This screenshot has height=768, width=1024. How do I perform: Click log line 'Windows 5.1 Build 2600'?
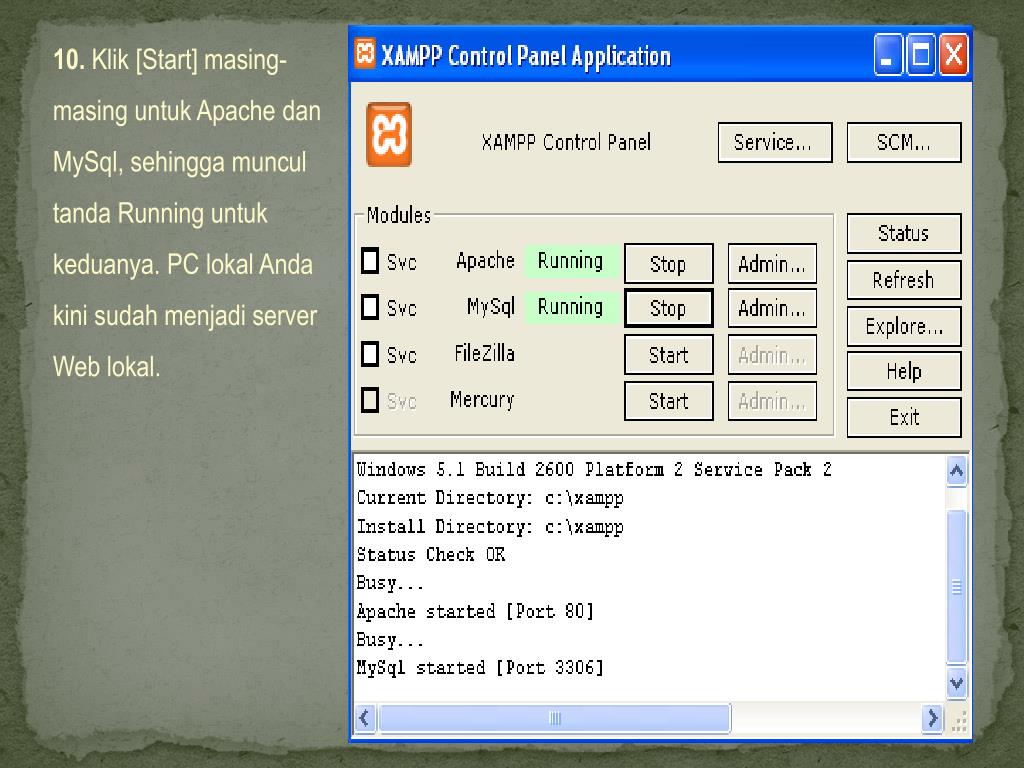pos(466,470)
